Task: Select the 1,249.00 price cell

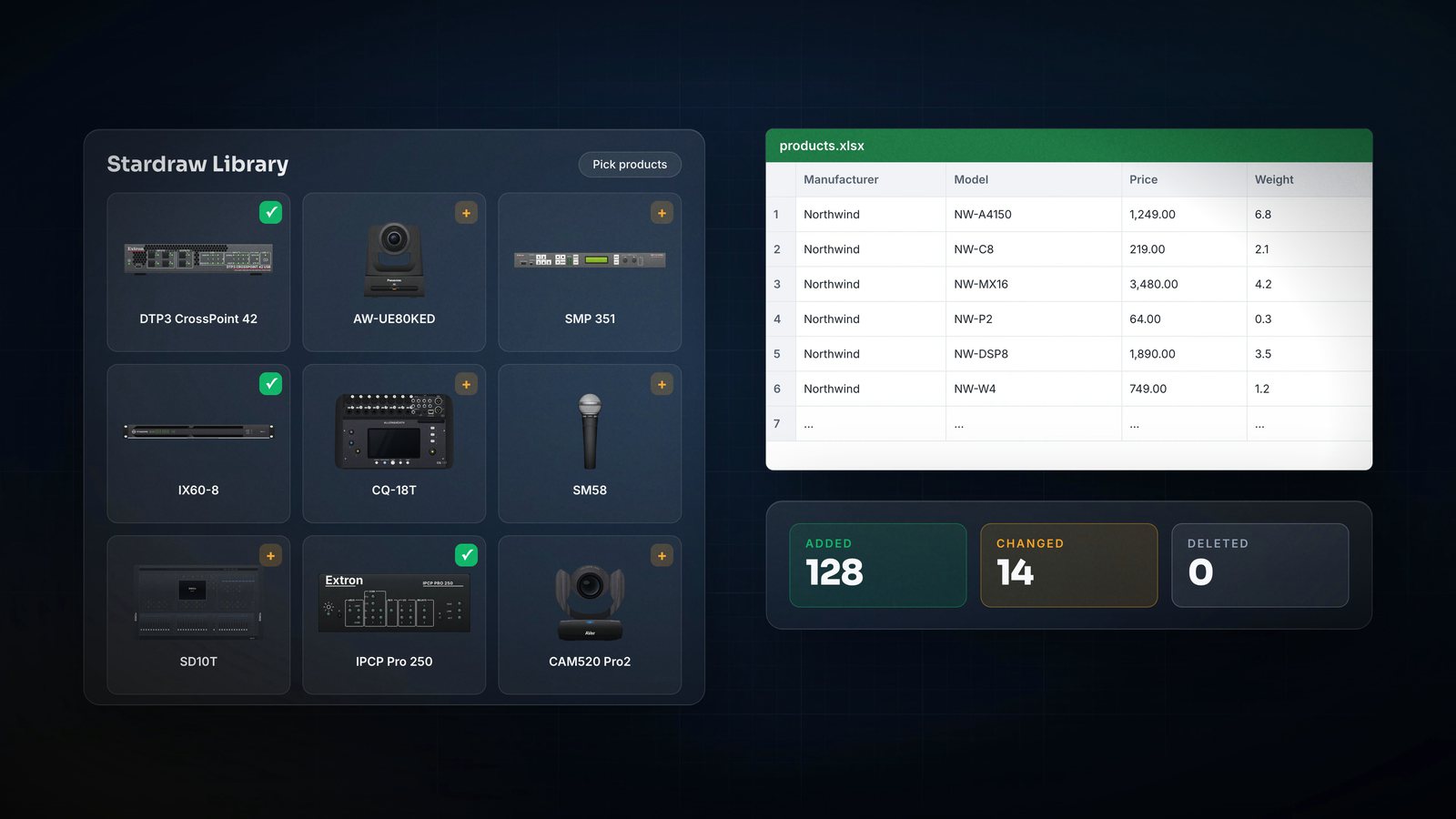Action: 1185,215
